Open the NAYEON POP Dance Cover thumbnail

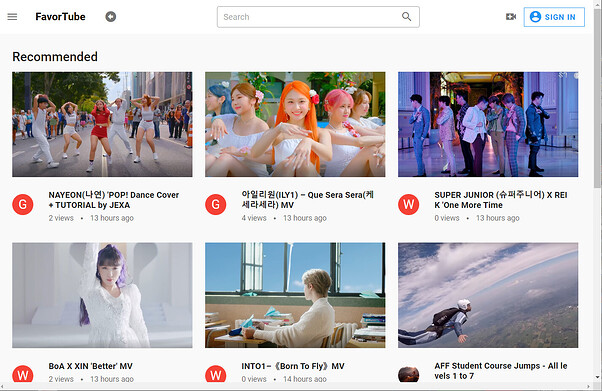coord(102,124)
